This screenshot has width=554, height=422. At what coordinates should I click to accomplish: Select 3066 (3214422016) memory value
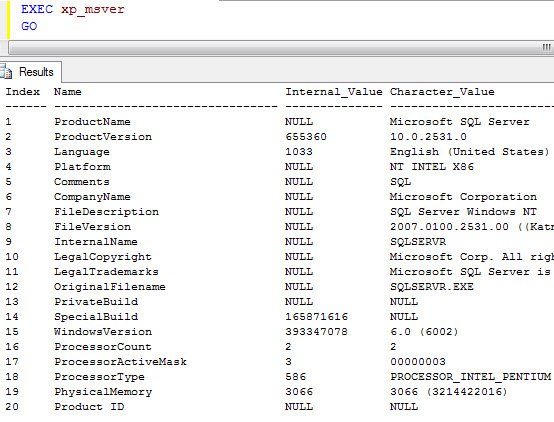pos(449,392)
